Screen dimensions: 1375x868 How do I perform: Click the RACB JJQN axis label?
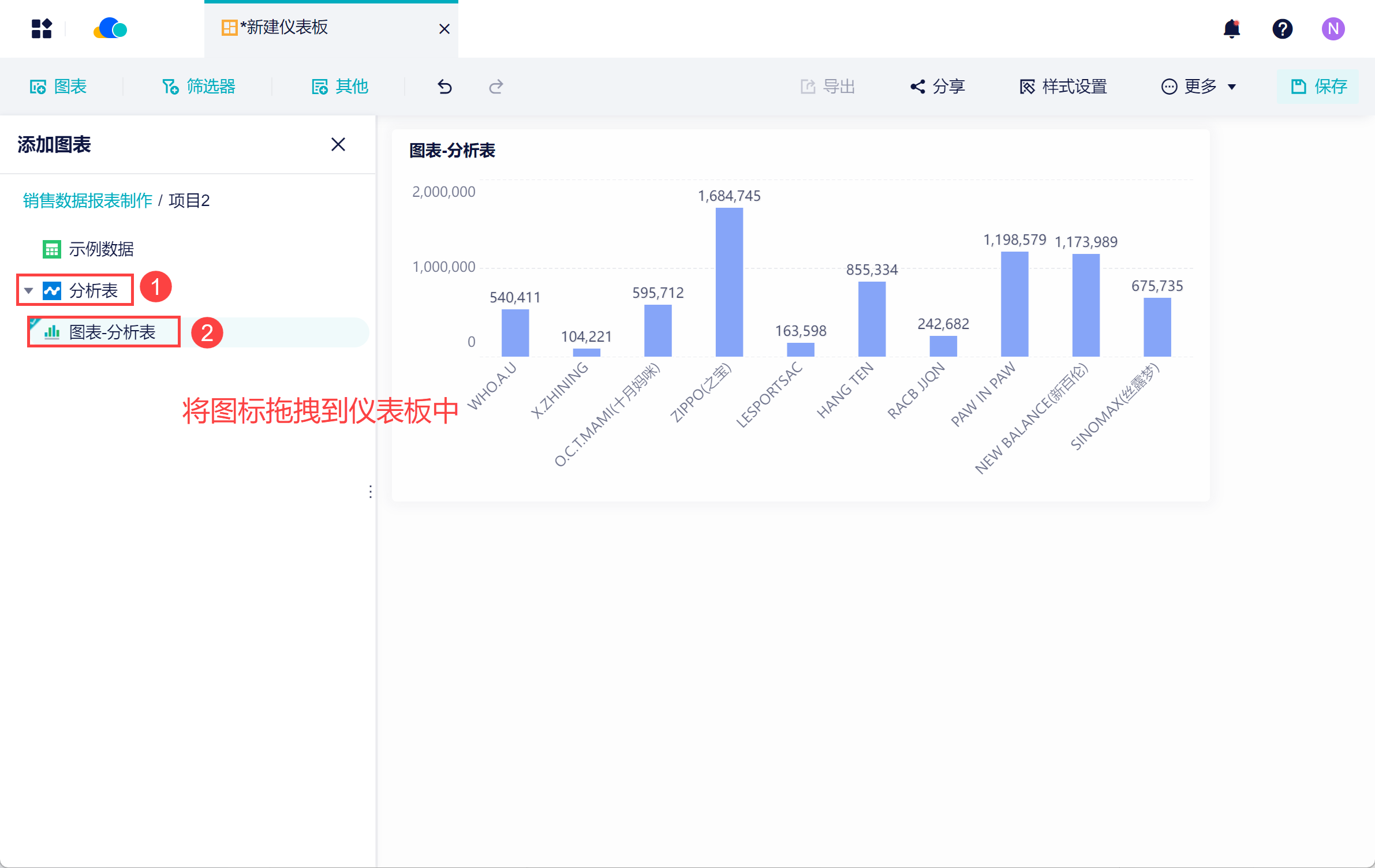pos(916,390)
